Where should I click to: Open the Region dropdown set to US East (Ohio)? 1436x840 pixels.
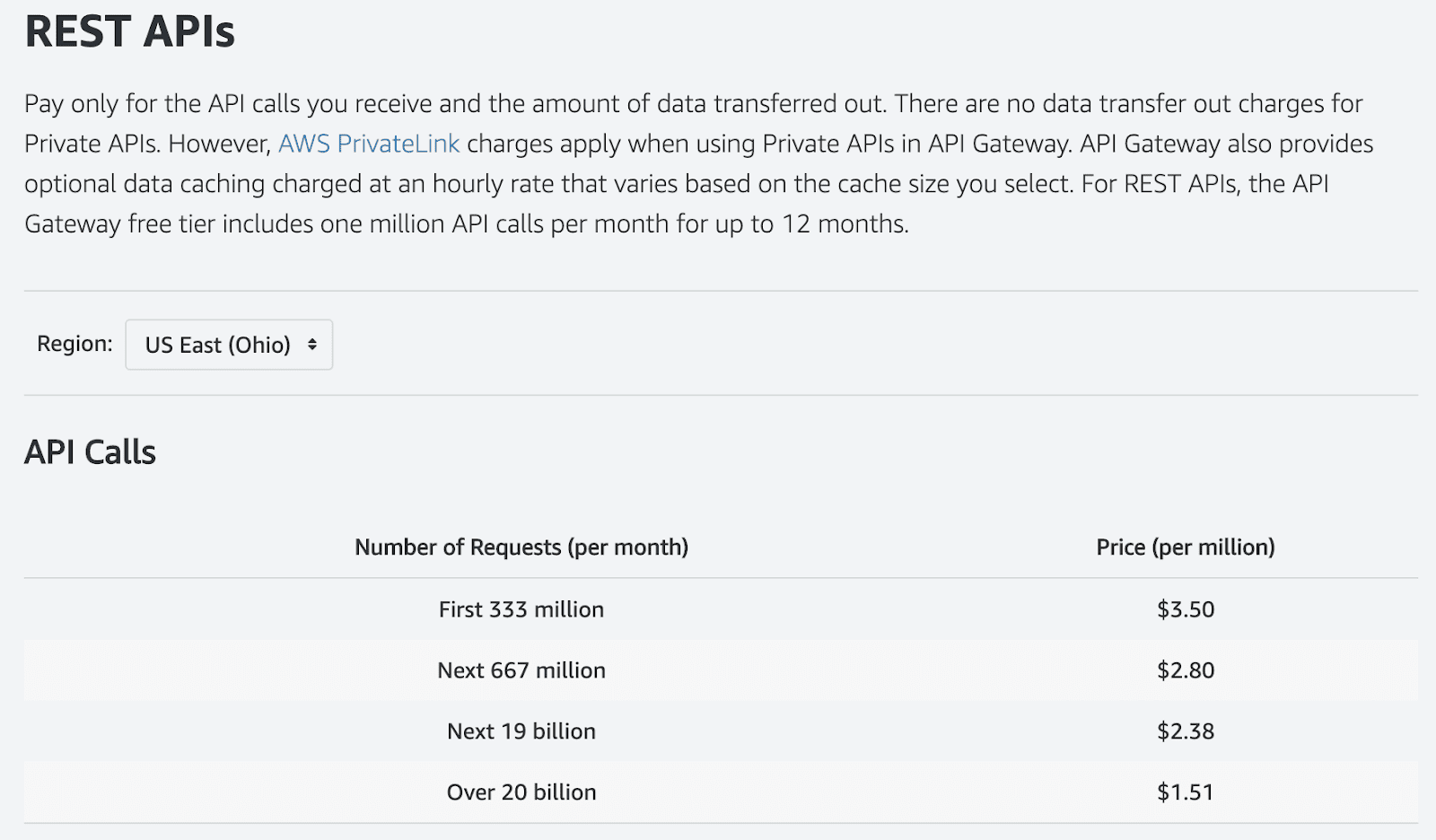tap(229, 345)
